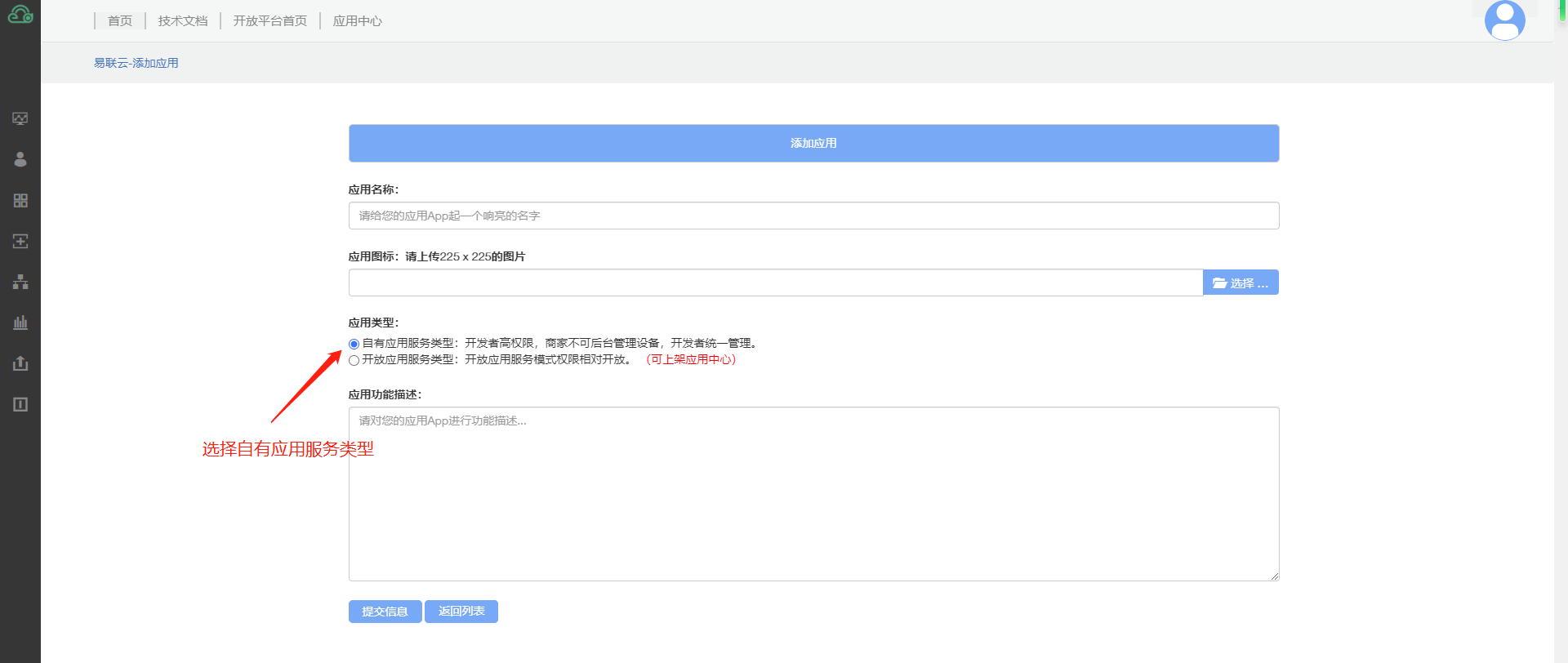Click the 返回列表 button

[x=461, y=612]
